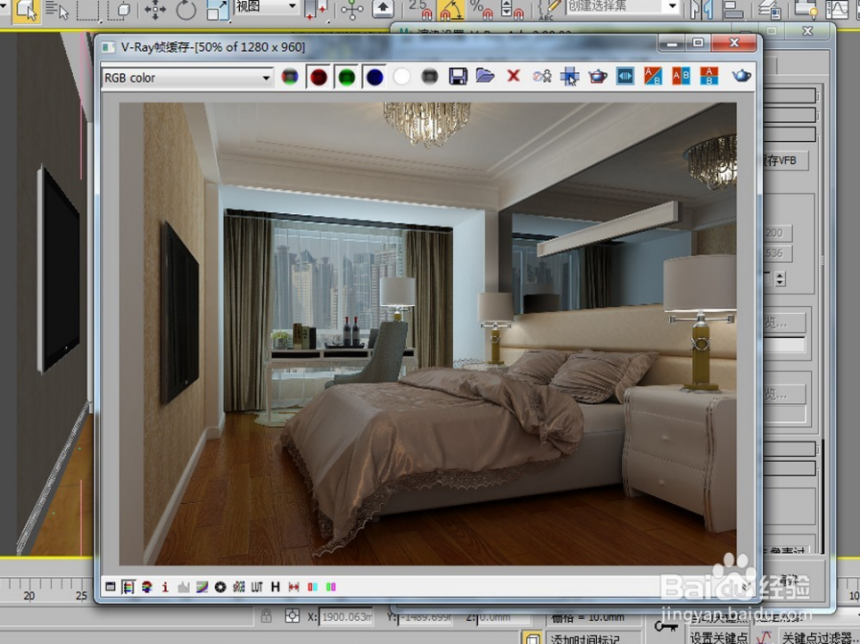Switch to monochromatic mode gray circle

(429, 77)
